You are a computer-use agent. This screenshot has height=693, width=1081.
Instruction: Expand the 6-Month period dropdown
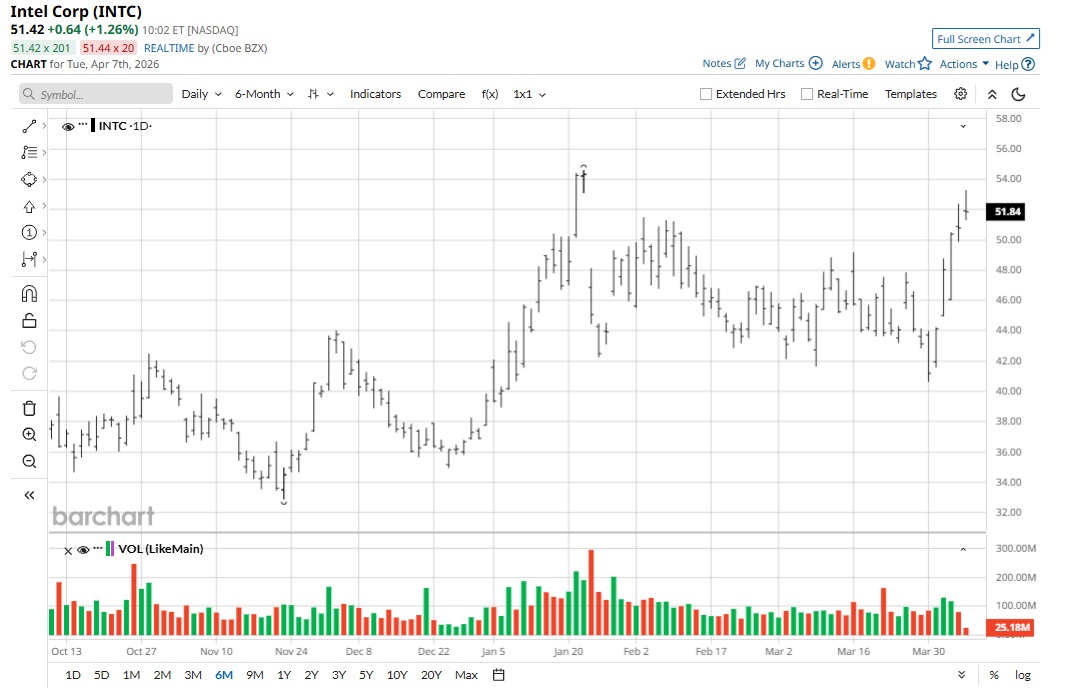tap(264, 94)
